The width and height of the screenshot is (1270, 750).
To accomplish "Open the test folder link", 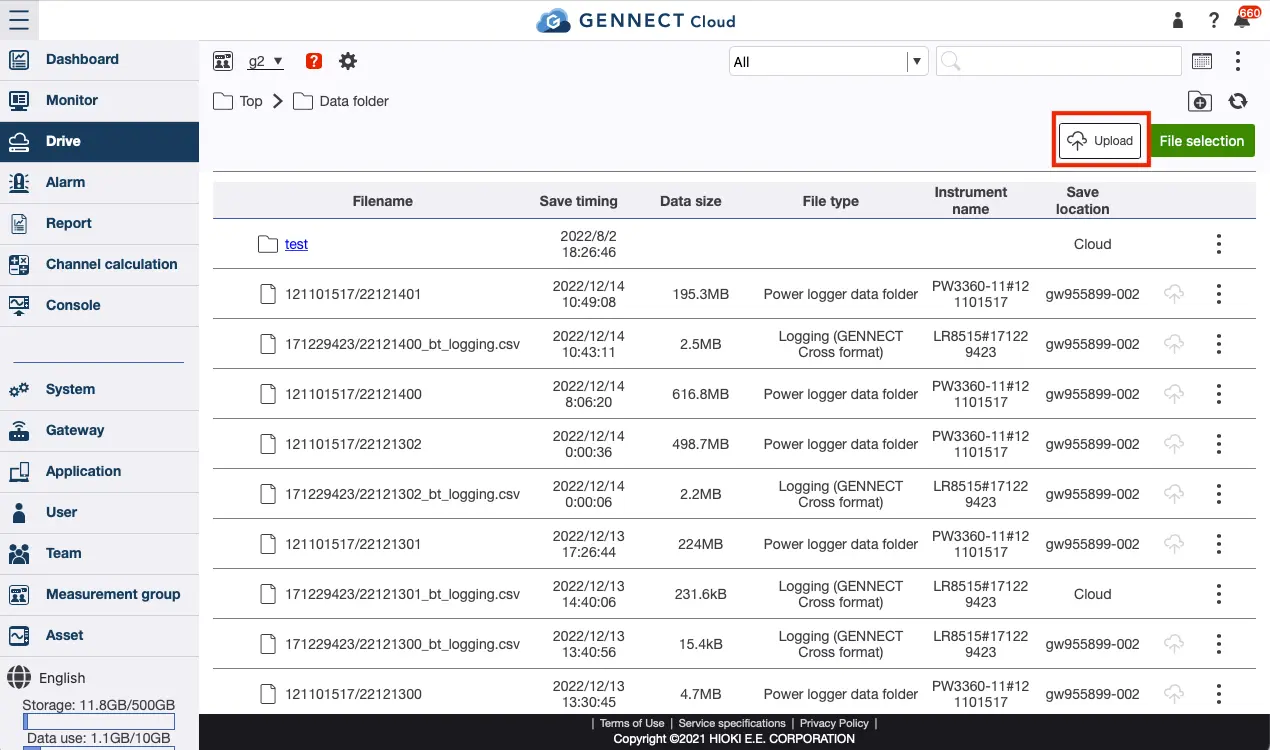I will coord(296,244).
